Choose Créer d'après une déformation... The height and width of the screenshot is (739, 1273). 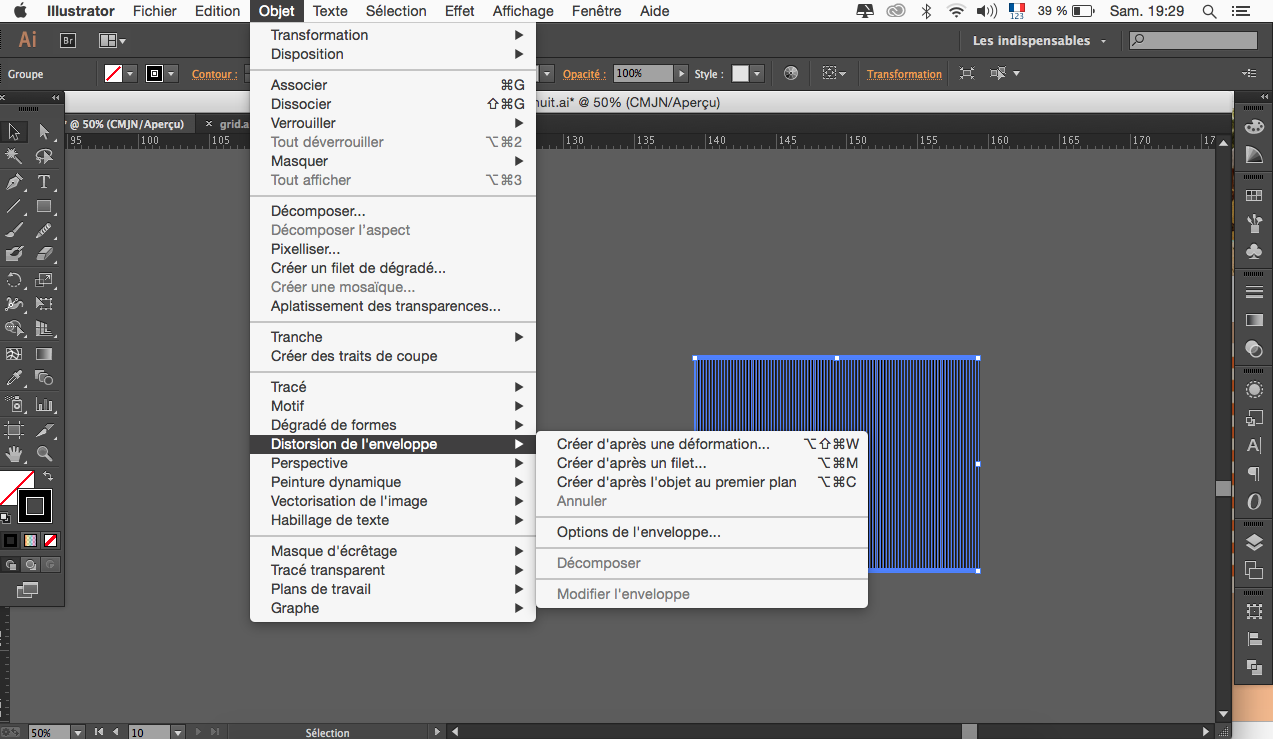click(x=663, y=444)
